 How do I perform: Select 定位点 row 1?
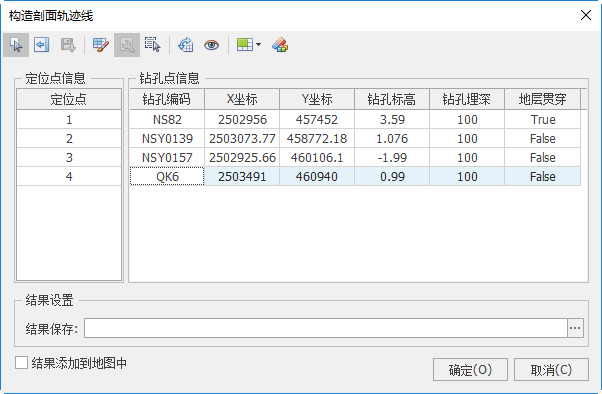69,119
